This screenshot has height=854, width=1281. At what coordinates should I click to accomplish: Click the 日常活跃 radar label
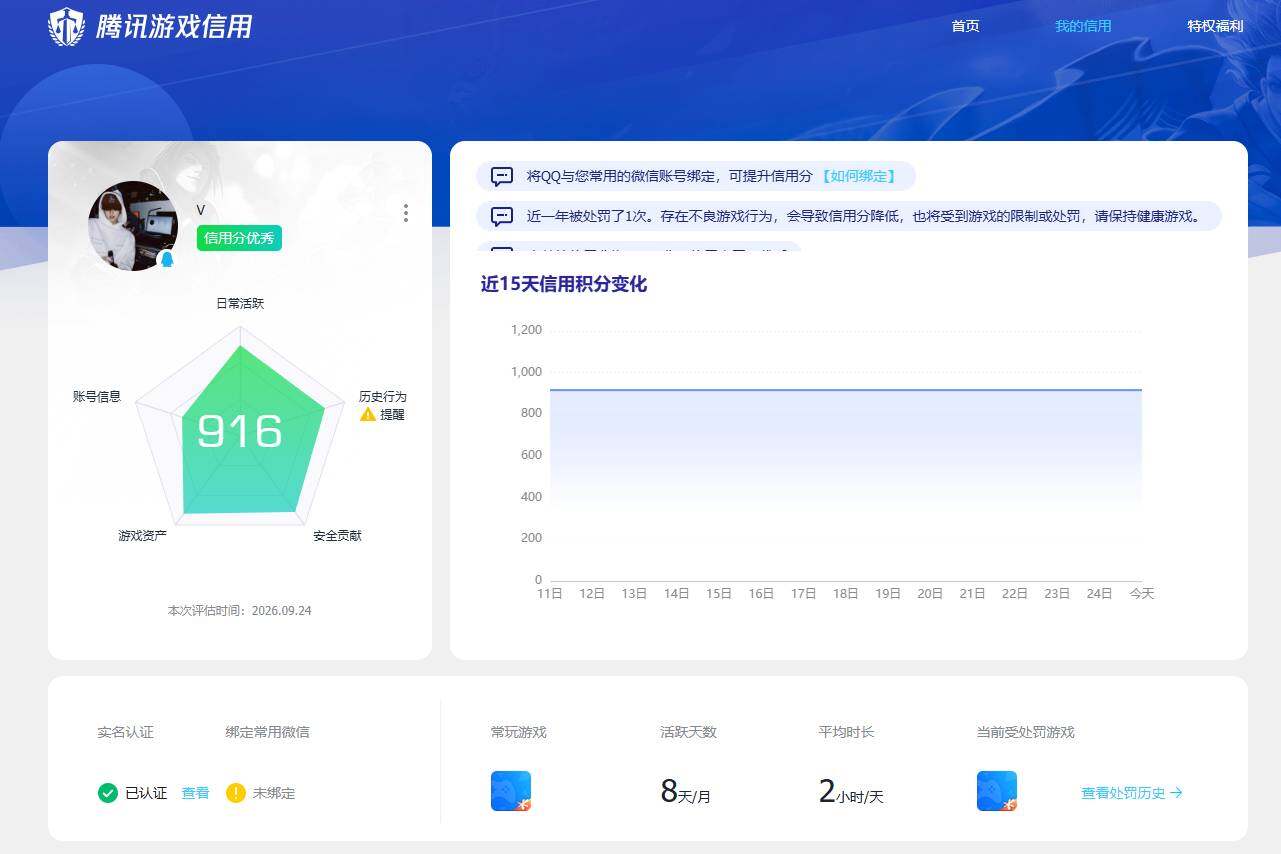240,303
